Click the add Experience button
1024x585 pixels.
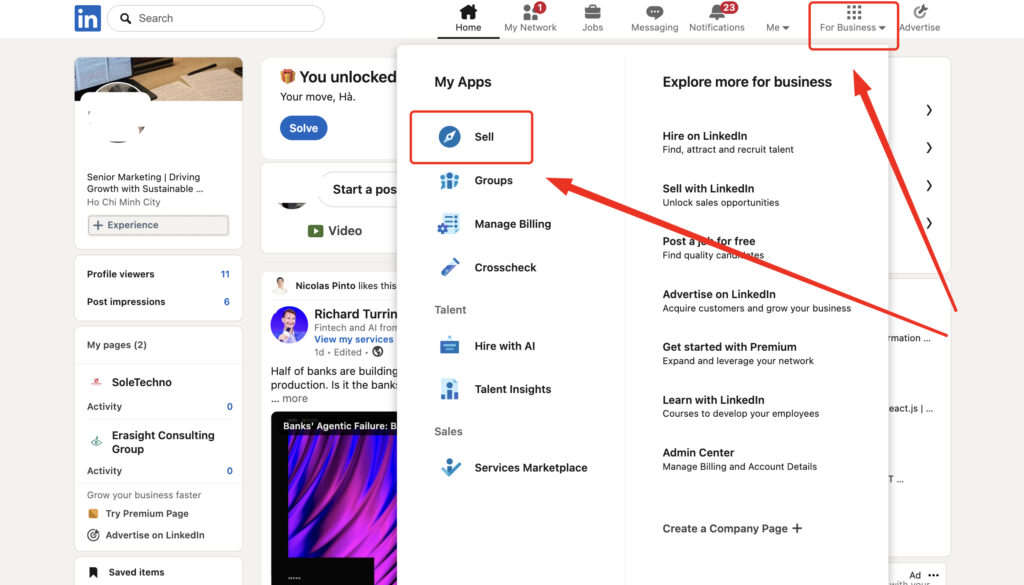pyautogui.click(x=158, y=225)
